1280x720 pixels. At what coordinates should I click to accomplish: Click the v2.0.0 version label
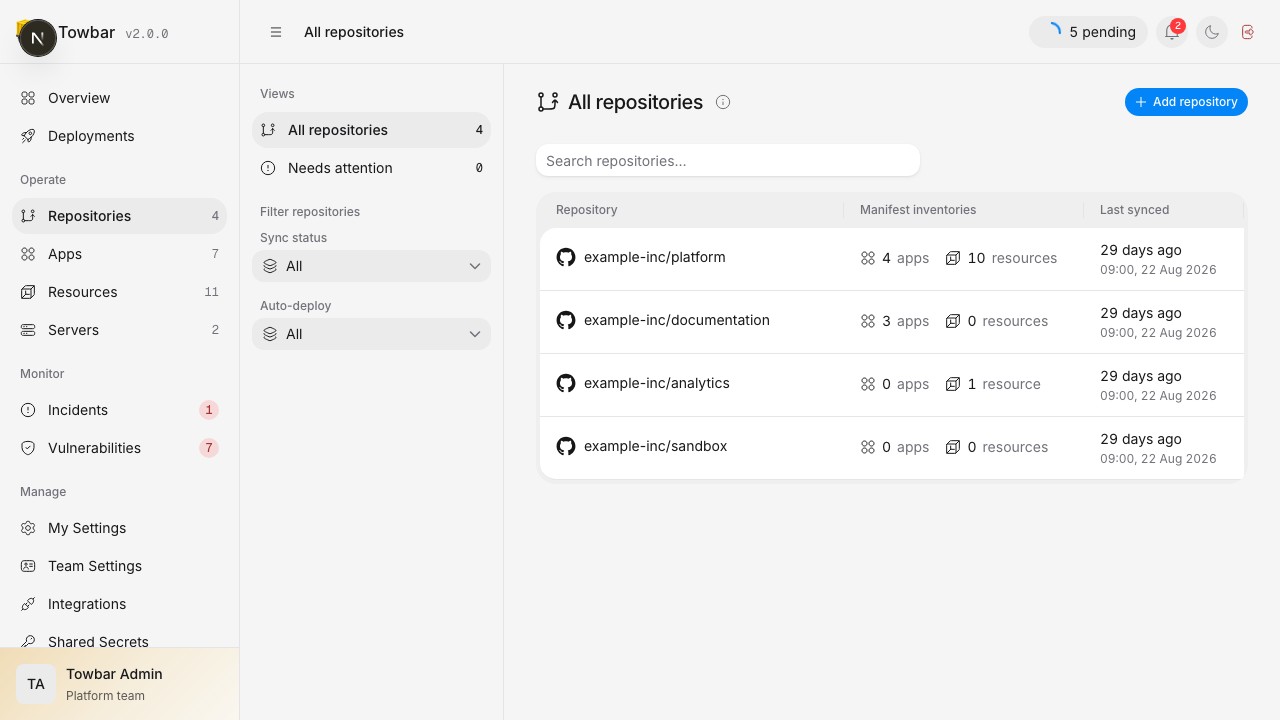(147, 33)
